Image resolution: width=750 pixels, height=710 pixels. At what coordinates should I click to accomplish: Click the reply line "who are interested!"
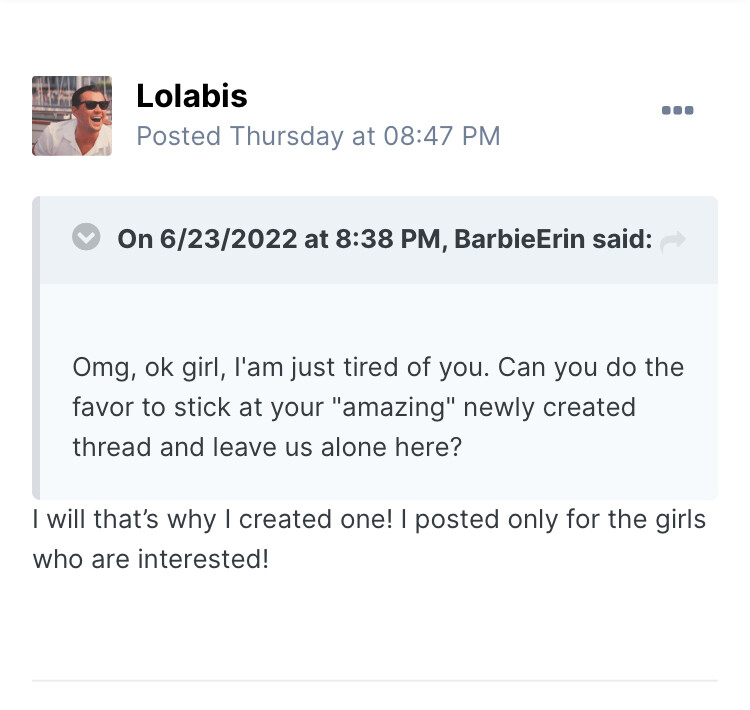coord(151,559)
